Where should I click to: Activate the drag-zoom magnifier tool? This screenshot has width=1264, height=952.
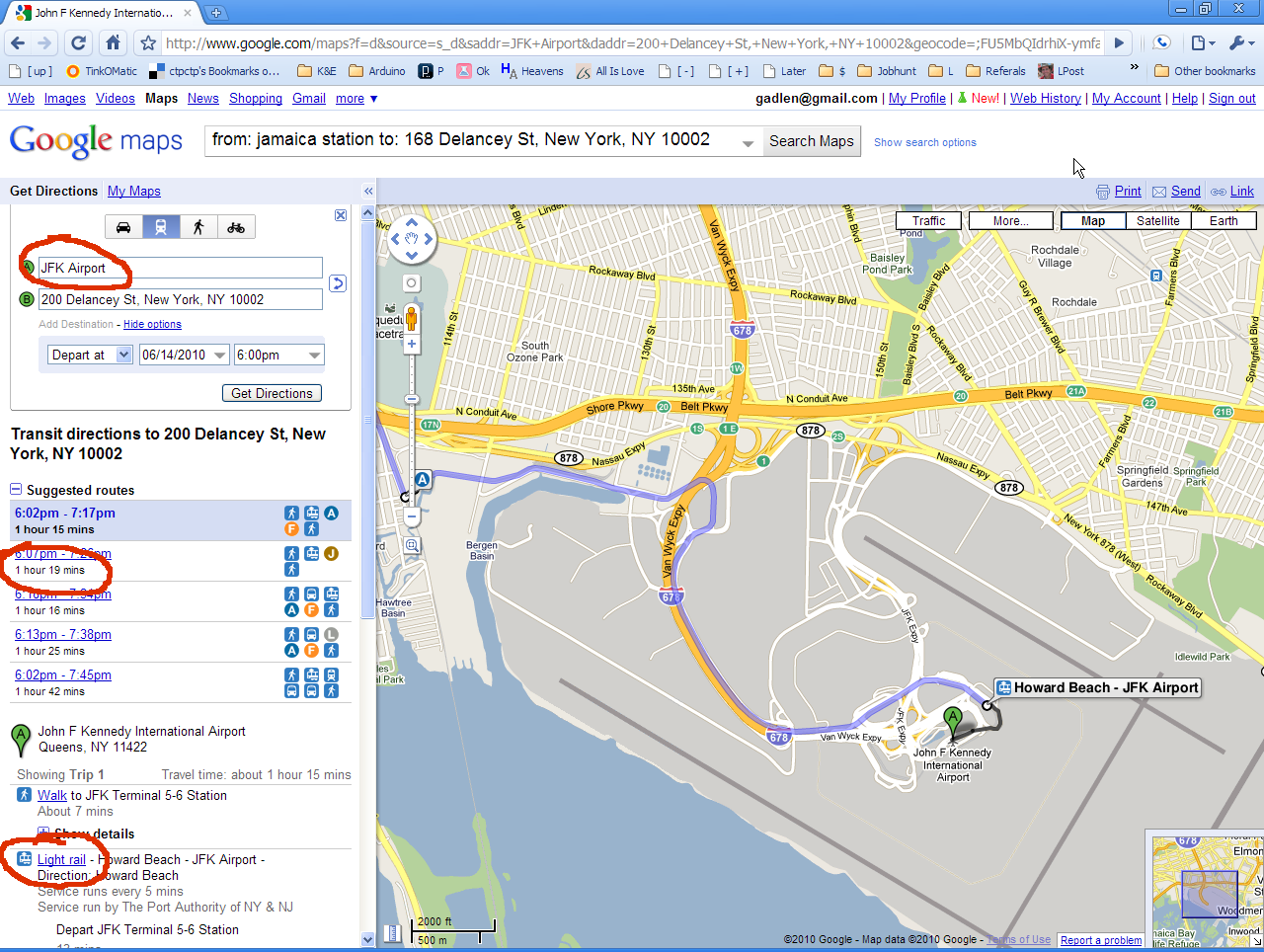[412, 545]
